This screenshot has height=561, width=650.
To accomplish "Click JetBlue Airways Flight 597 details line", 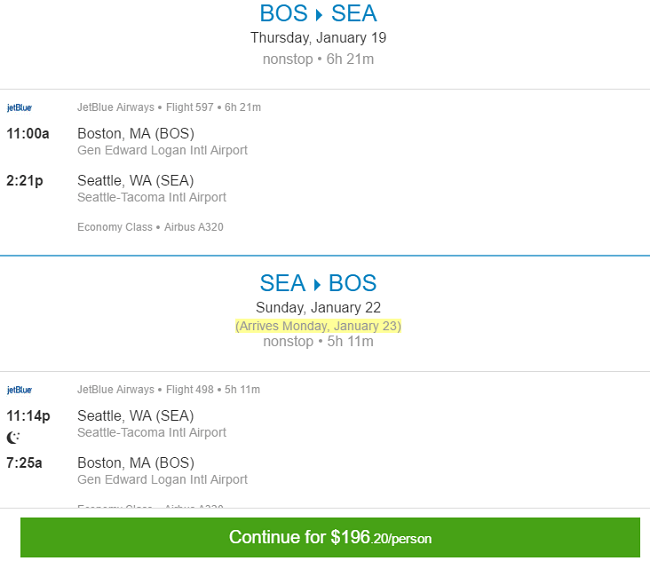I will coord(169,107).
